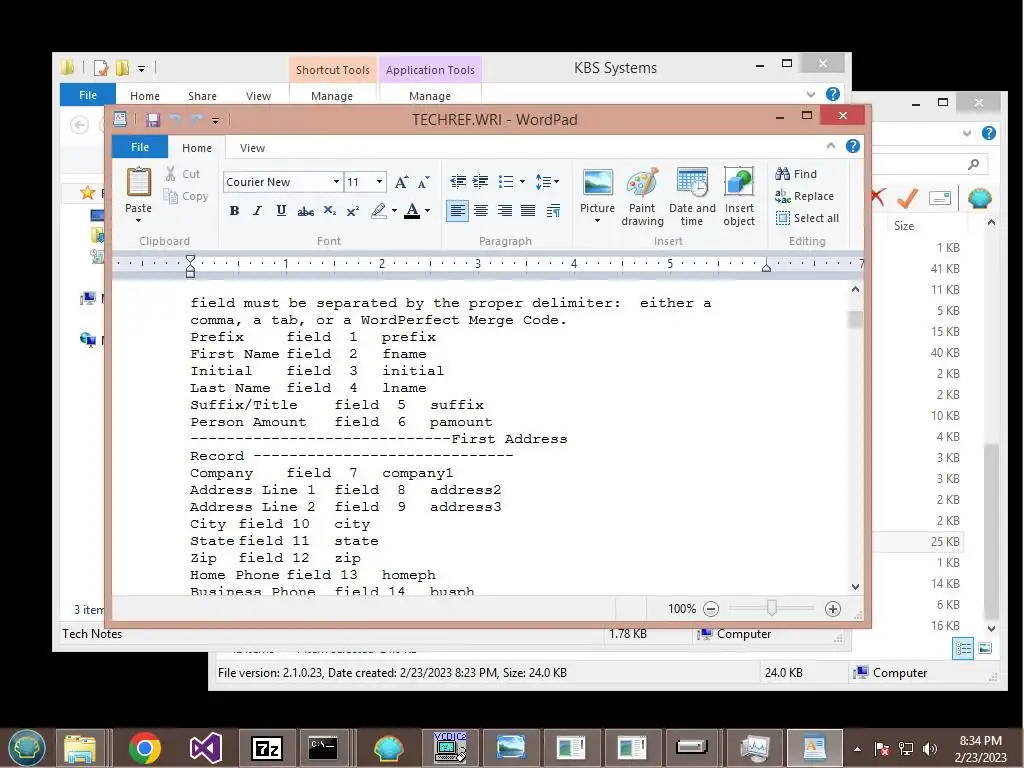Click the Date and time icon
The width and height of the screenshot is (1024, 768).
click(x=692, y=196)
